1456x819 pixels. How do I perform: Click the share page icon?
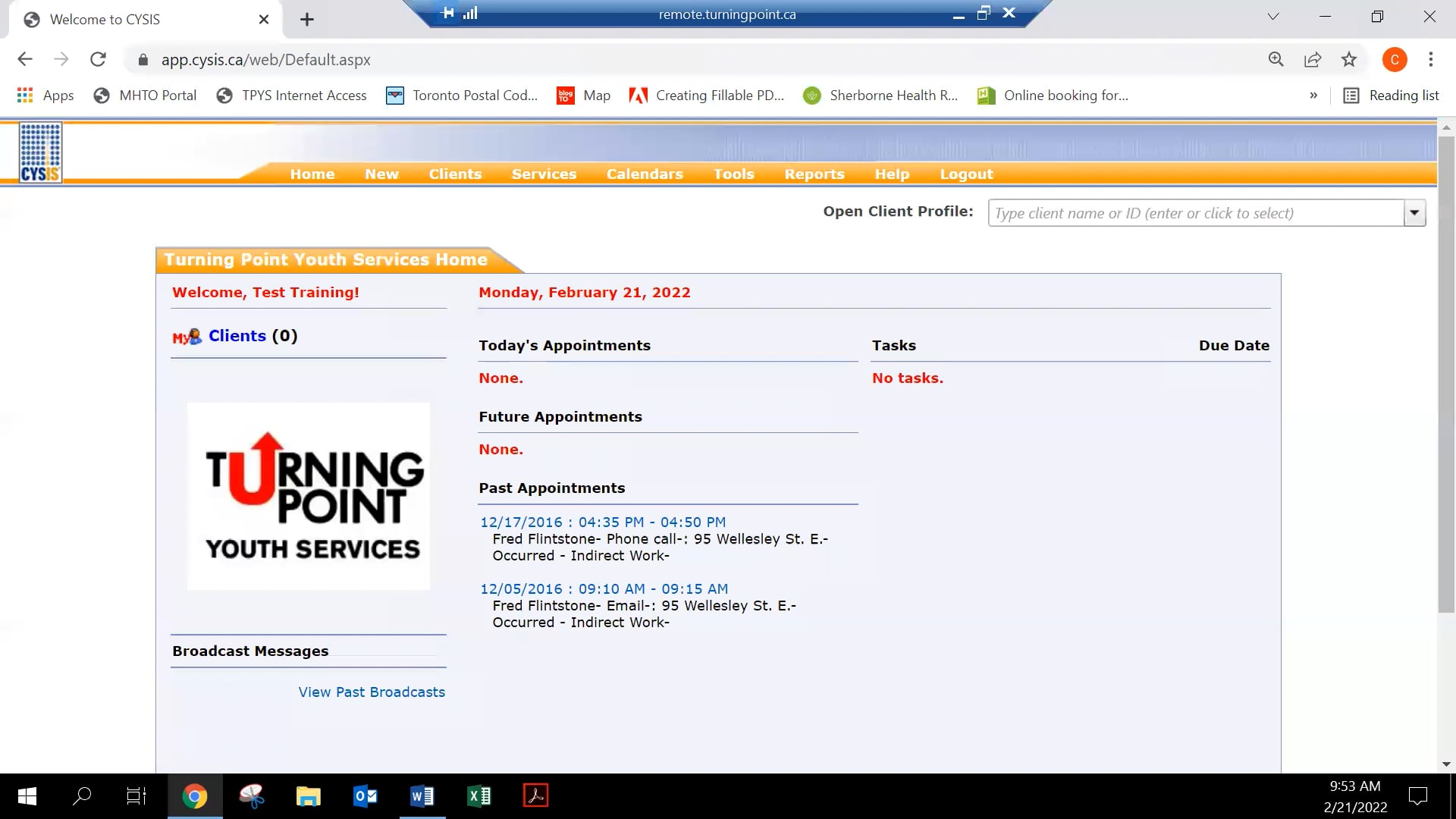pyautogui.click(x=1312, y=60)
